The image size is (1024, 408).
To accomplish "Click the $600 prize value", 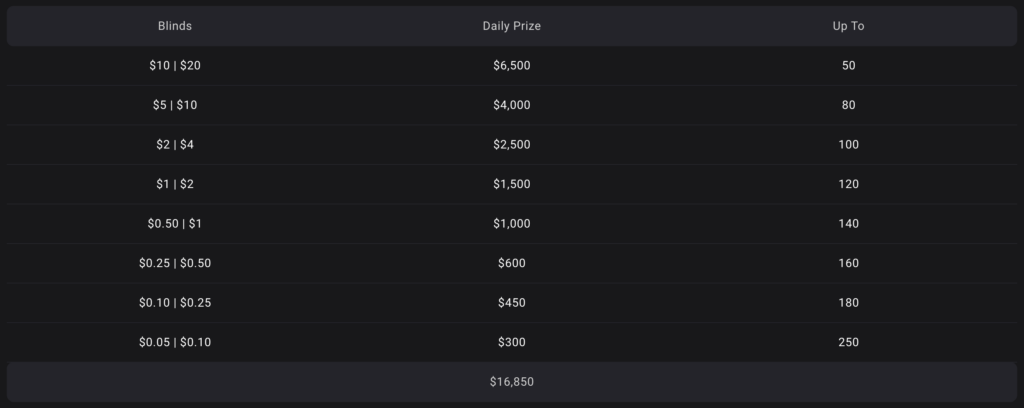I will (511, 263).
